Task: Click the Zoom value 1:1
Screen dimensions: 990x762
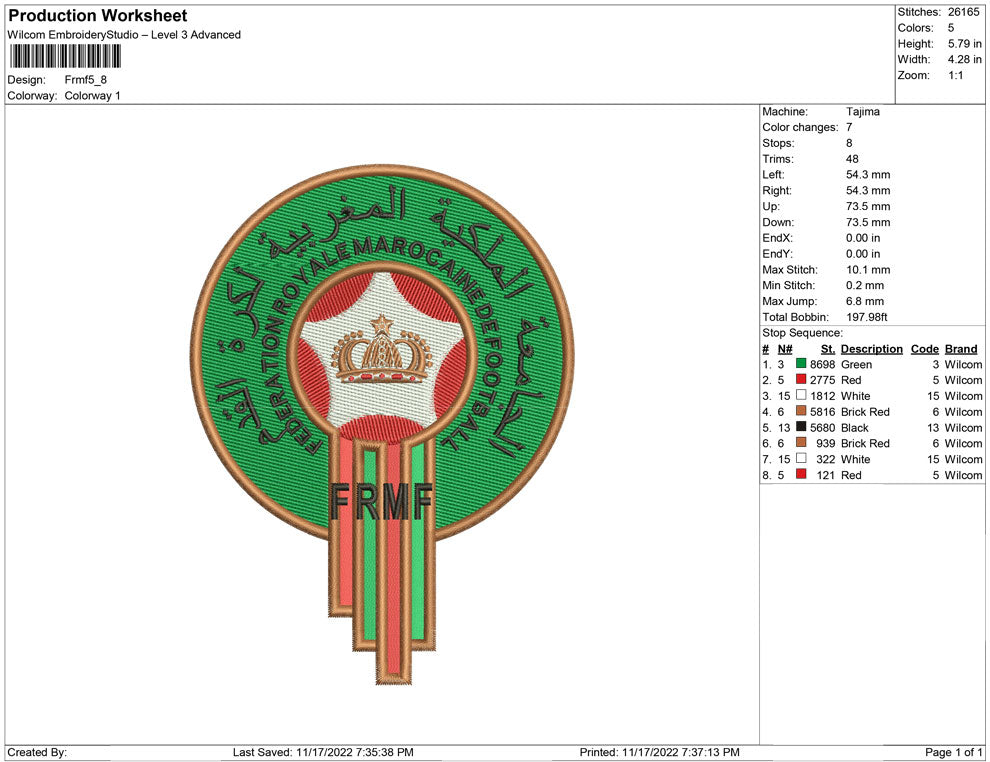Action: pos(955,75)
